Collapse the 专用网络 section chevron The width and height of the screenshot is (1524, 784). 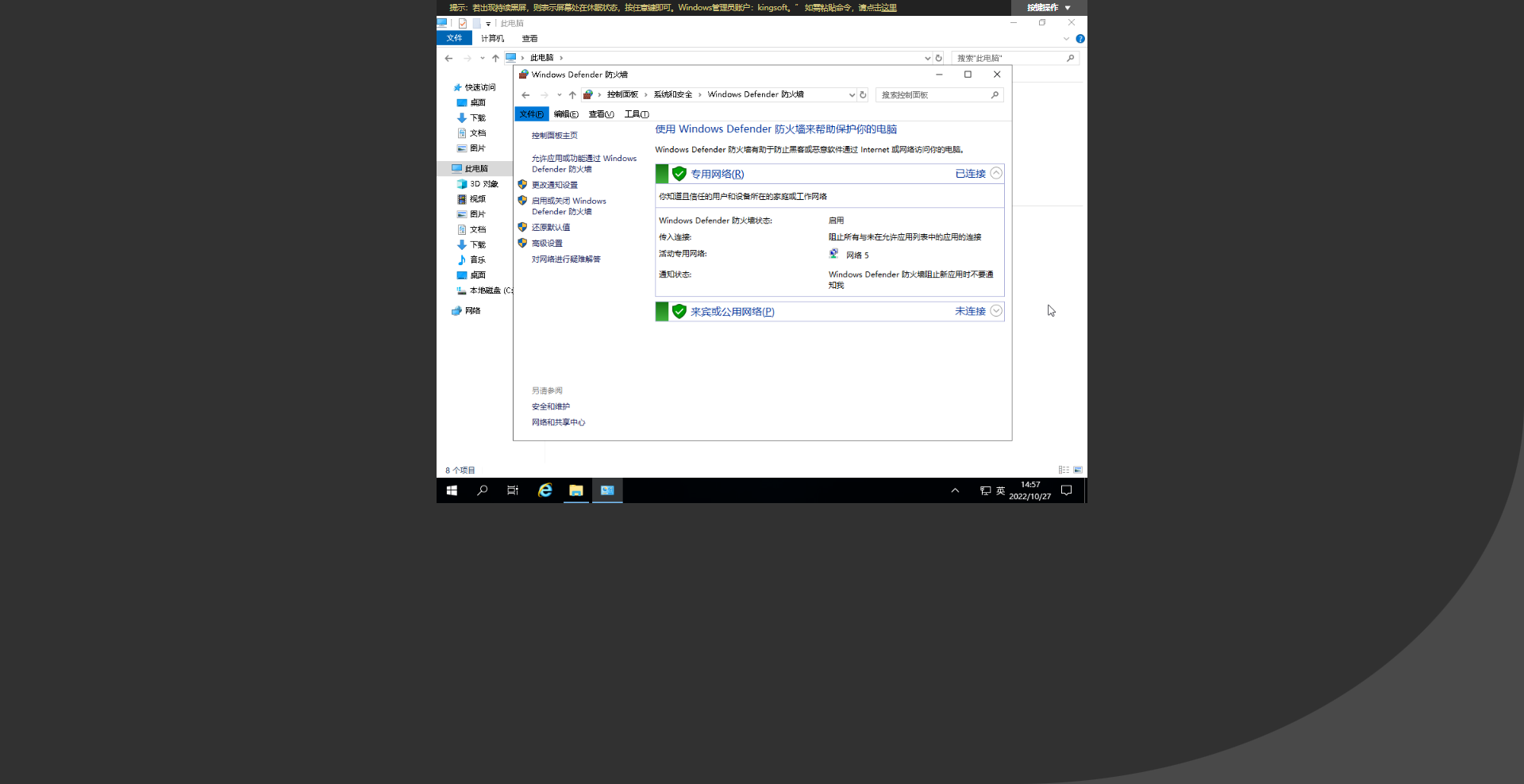[996, 173]
